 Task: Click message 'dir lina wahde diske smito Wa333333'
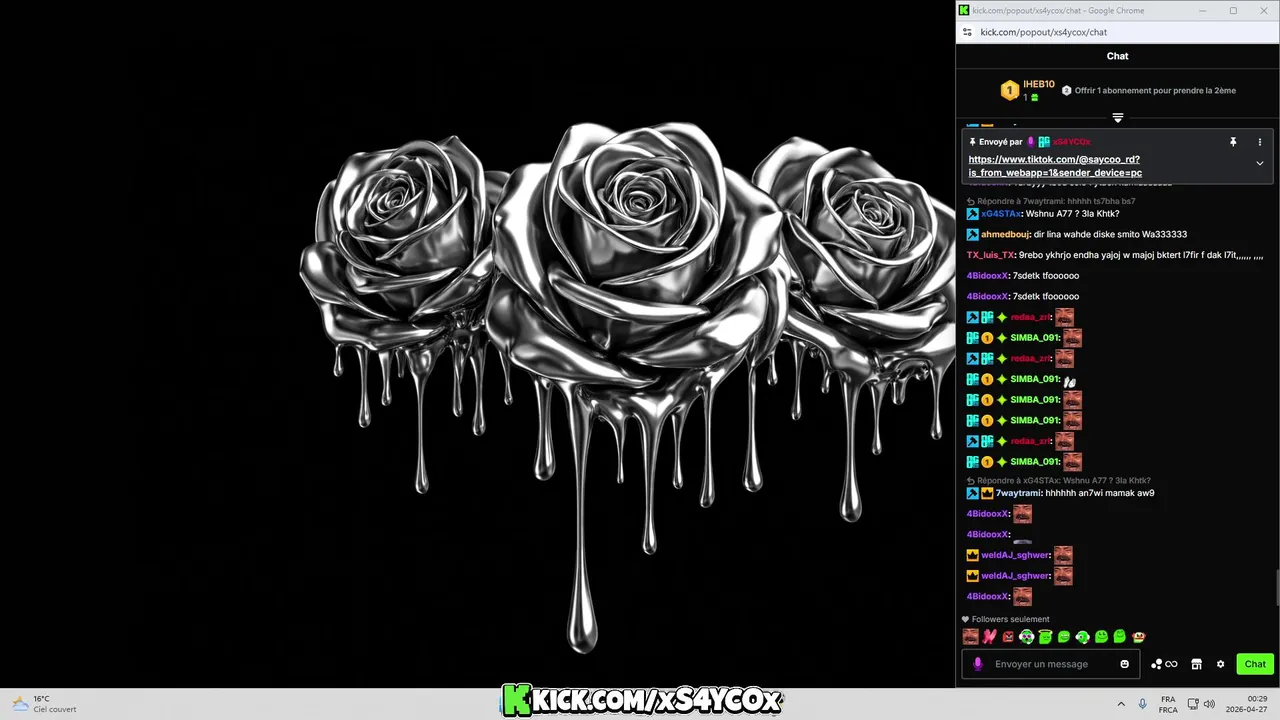point(1110,234)
